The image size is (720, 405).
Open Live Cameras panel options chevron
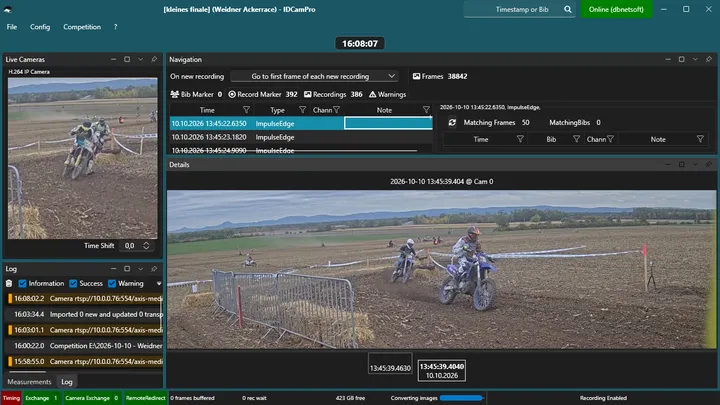(x=141, y=59)
